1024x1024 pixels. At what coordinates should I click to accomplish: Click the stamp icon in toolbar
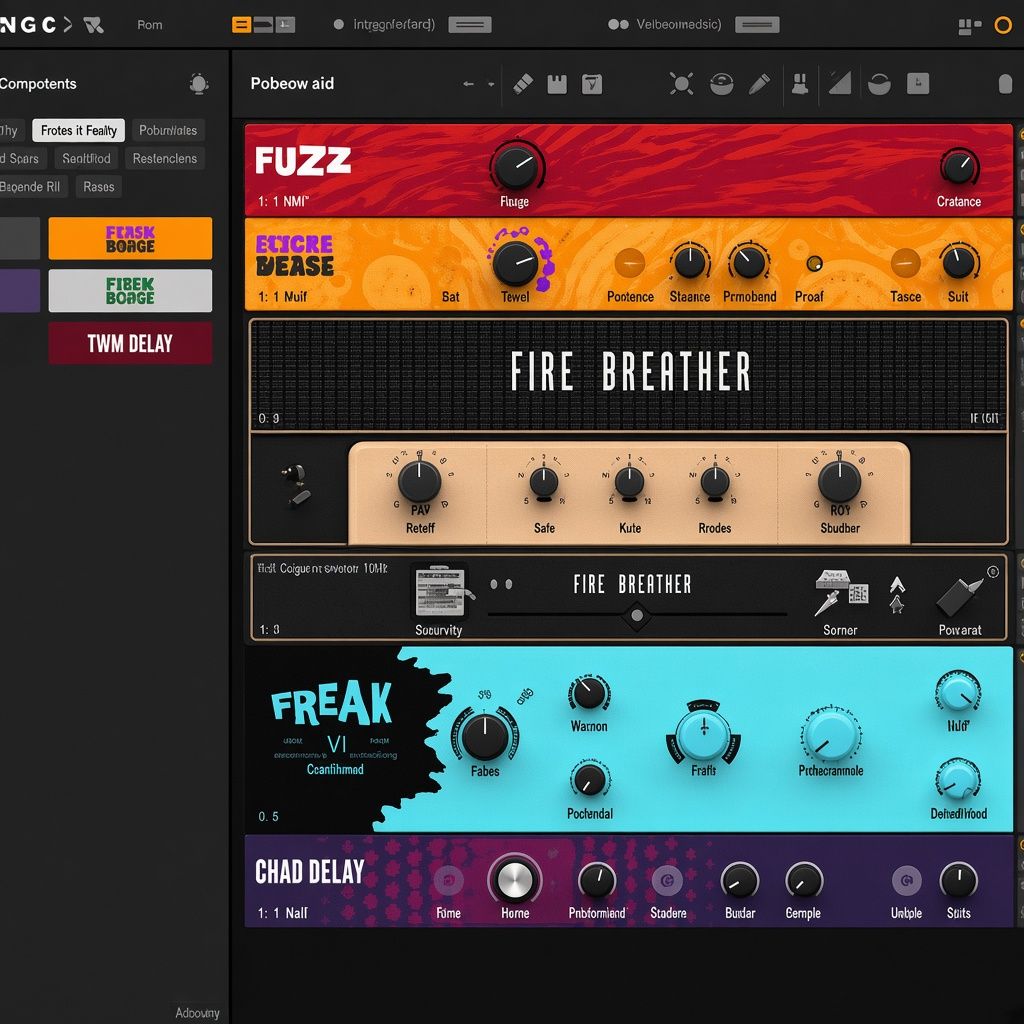(x=800, y=84)
